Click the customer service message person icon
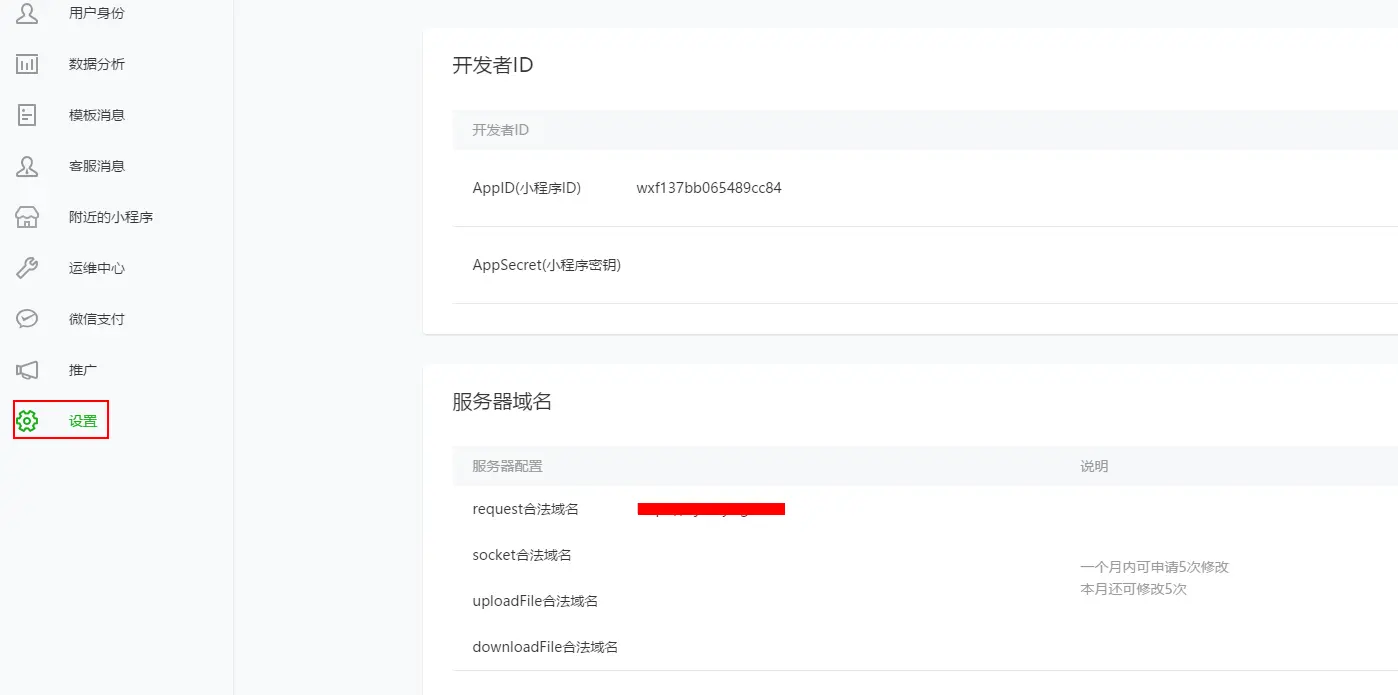Viewport: 1398px width, 695px height. pyautogui.click(x=27, y=166)
